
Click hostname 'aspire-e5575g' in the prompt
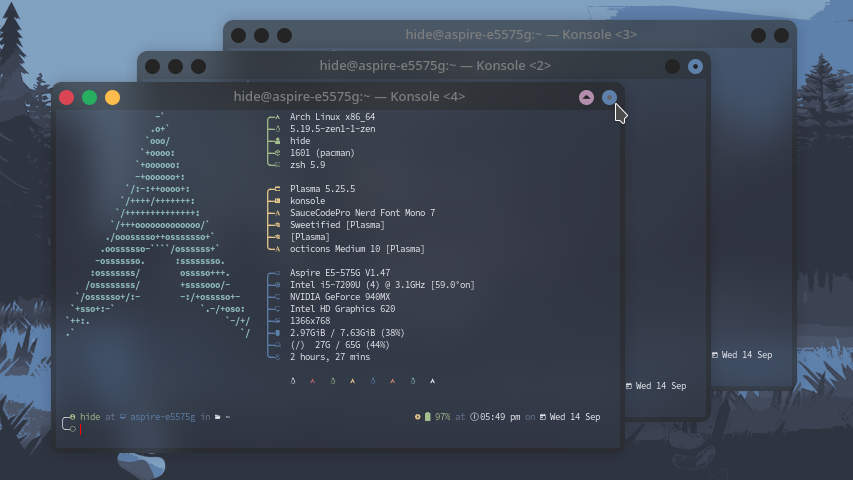pos(162,417)
